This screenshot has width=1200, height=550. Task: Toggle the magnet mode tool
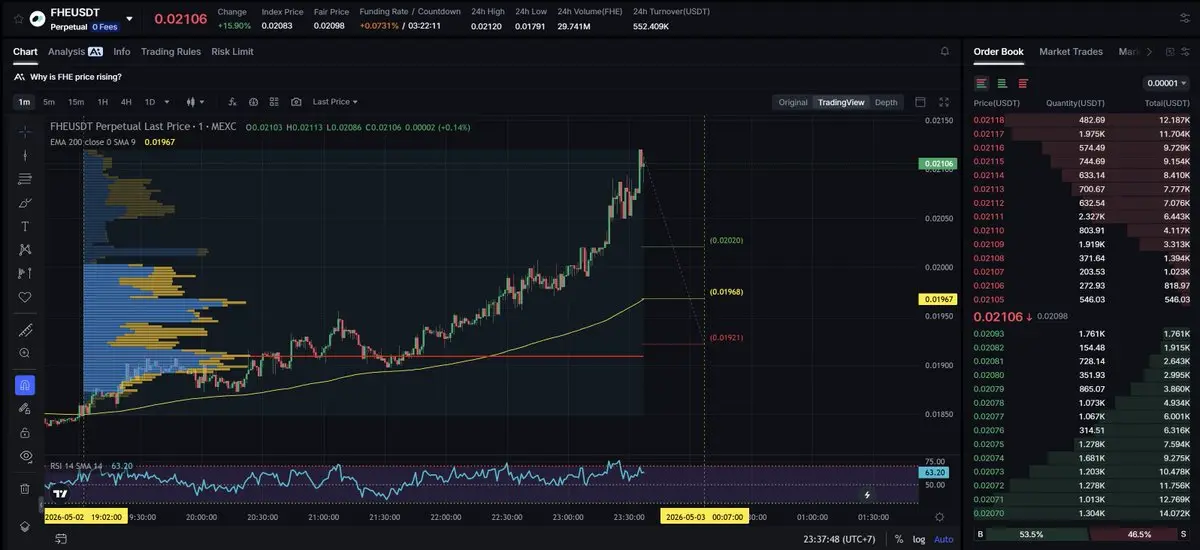[x=25, y=384]
